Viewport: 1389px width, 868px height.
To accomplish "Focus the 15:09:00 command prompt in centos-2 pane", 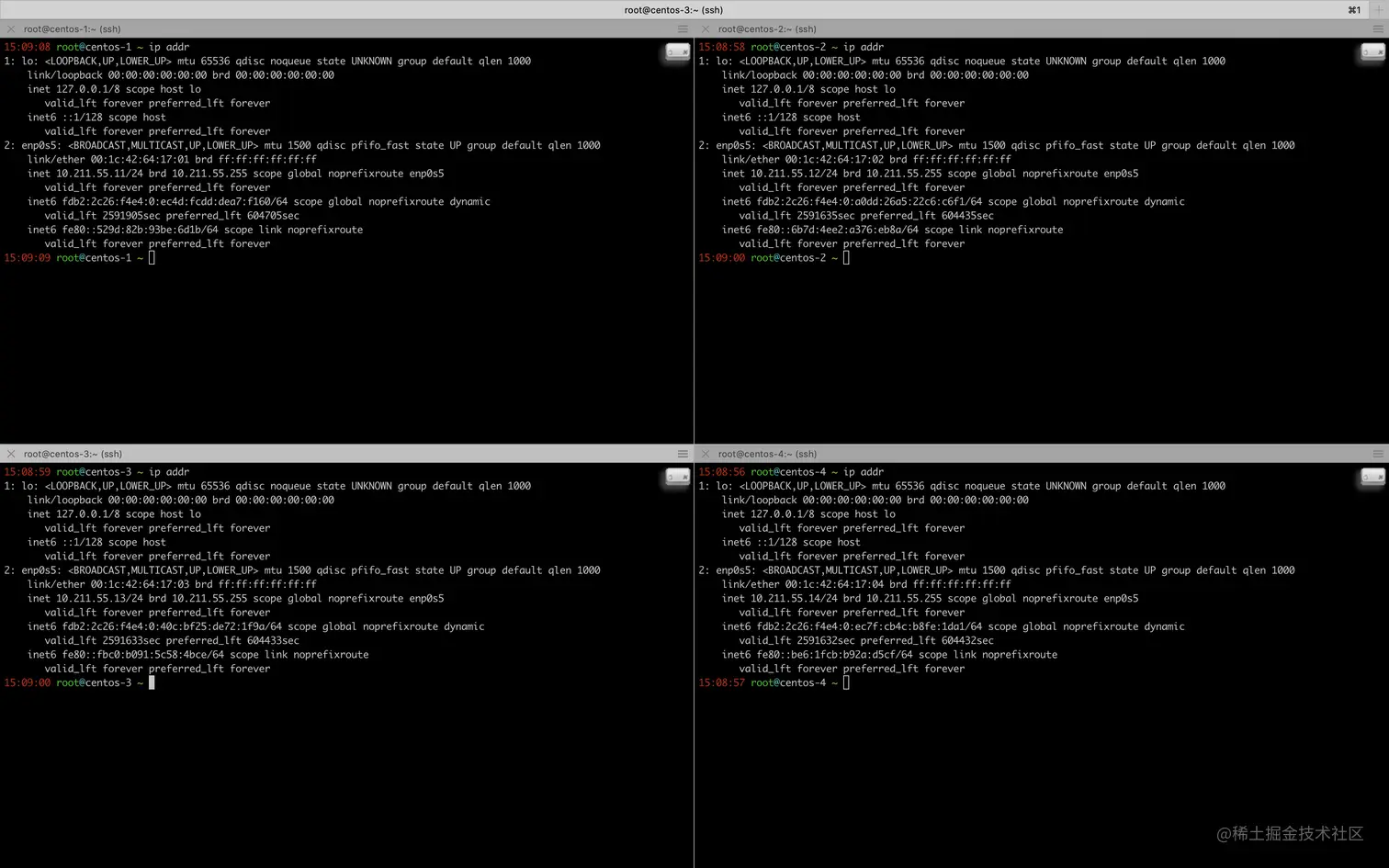I will (x=774, y=258).
